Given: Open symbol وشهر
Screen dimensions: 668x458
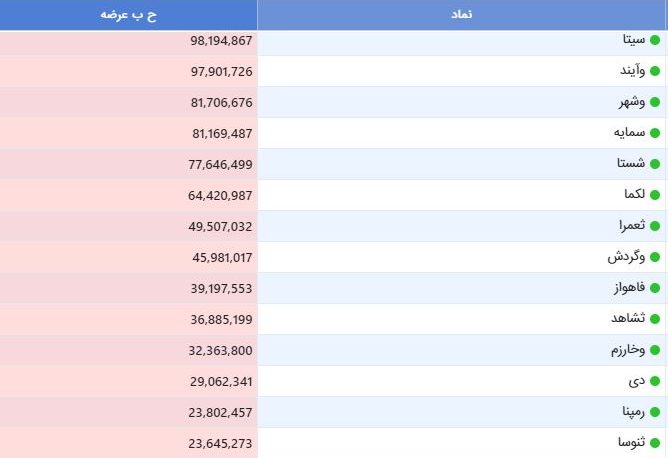Looking at the screenshot, I should [632, 102].
